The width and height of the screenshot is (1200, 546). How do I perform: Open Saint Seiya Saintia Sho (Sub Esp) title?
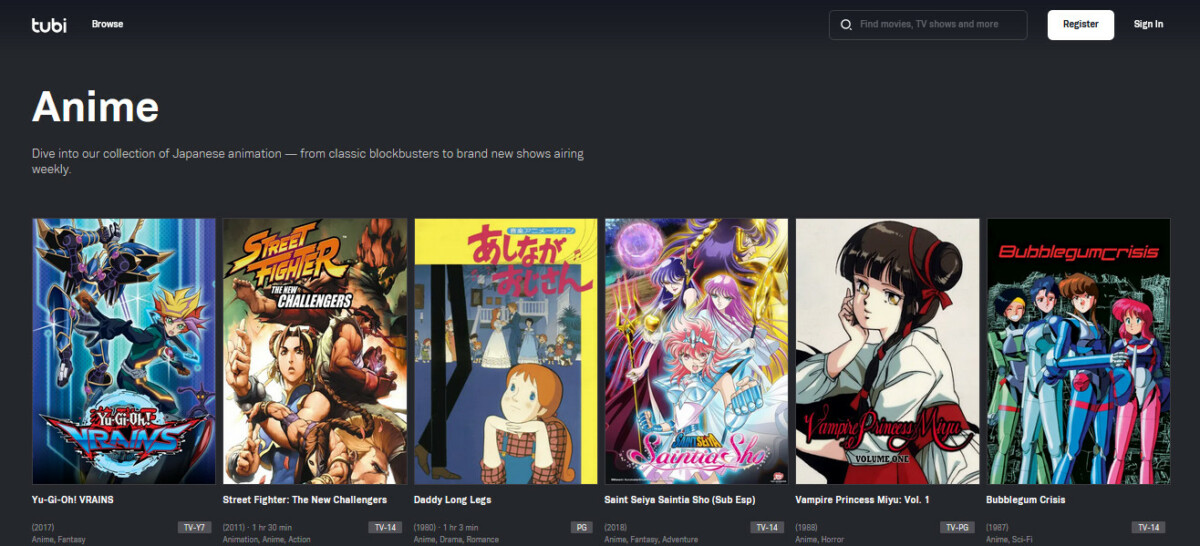click(x=680, y=500)
